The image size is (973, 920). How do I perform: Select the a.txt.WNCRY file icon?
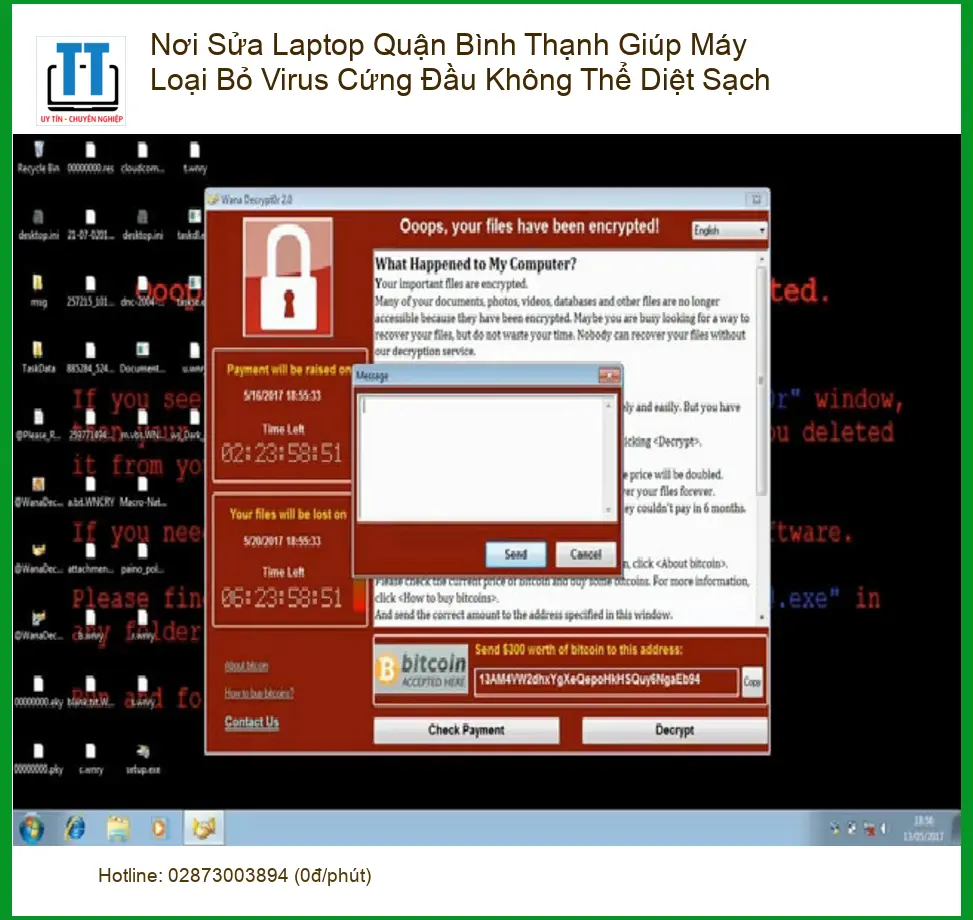coord(91,491)
